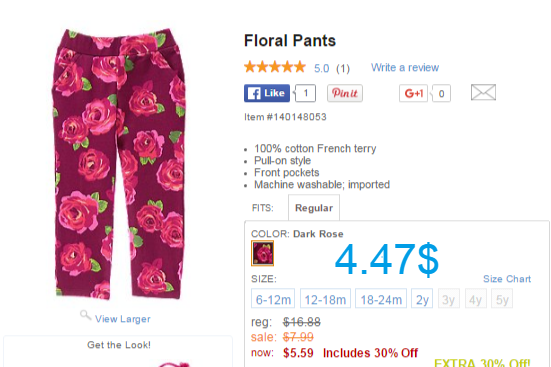Click the Google +1 count bubble
551x367 pixels.
pos(441,94)
